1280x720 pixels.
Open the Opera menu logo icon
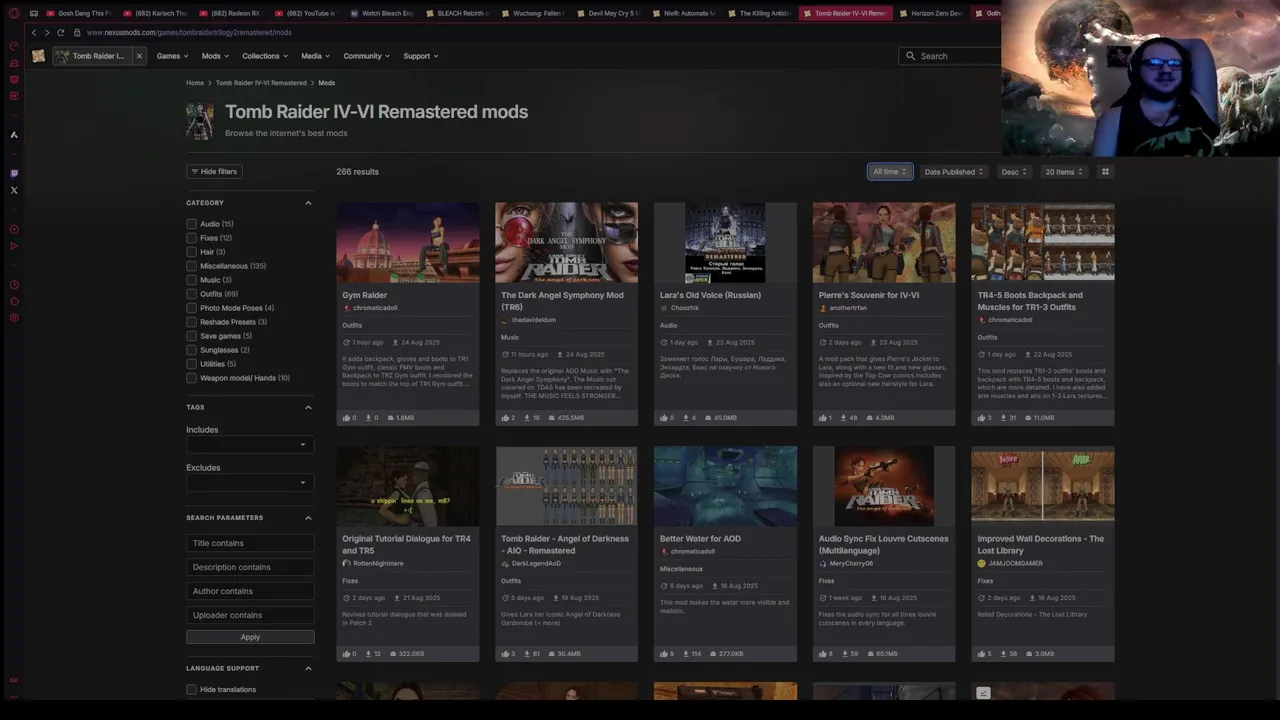[x=14, y=13]
